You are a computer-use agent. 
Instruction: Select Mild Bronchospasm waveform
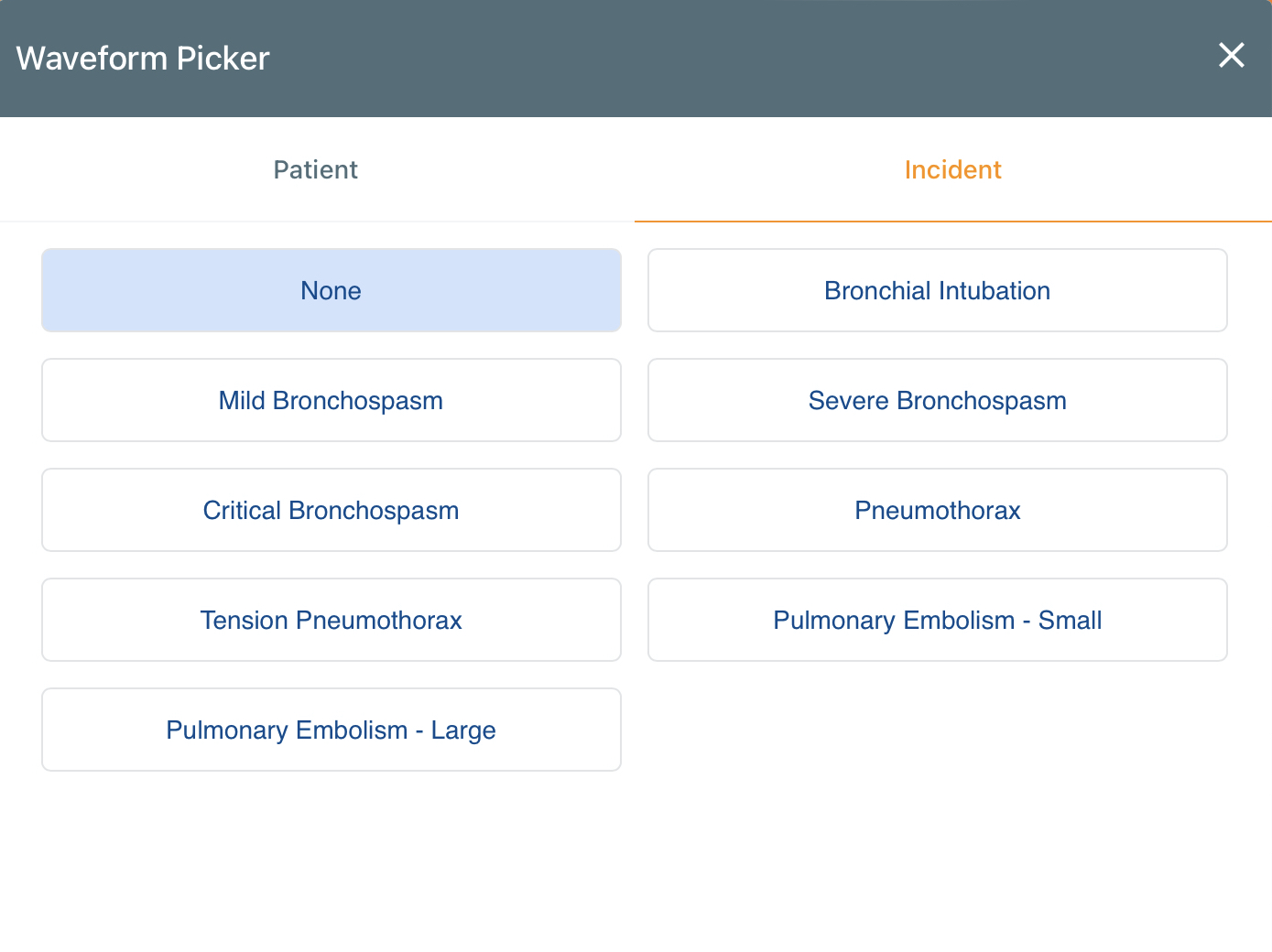(x=332, y=400)
